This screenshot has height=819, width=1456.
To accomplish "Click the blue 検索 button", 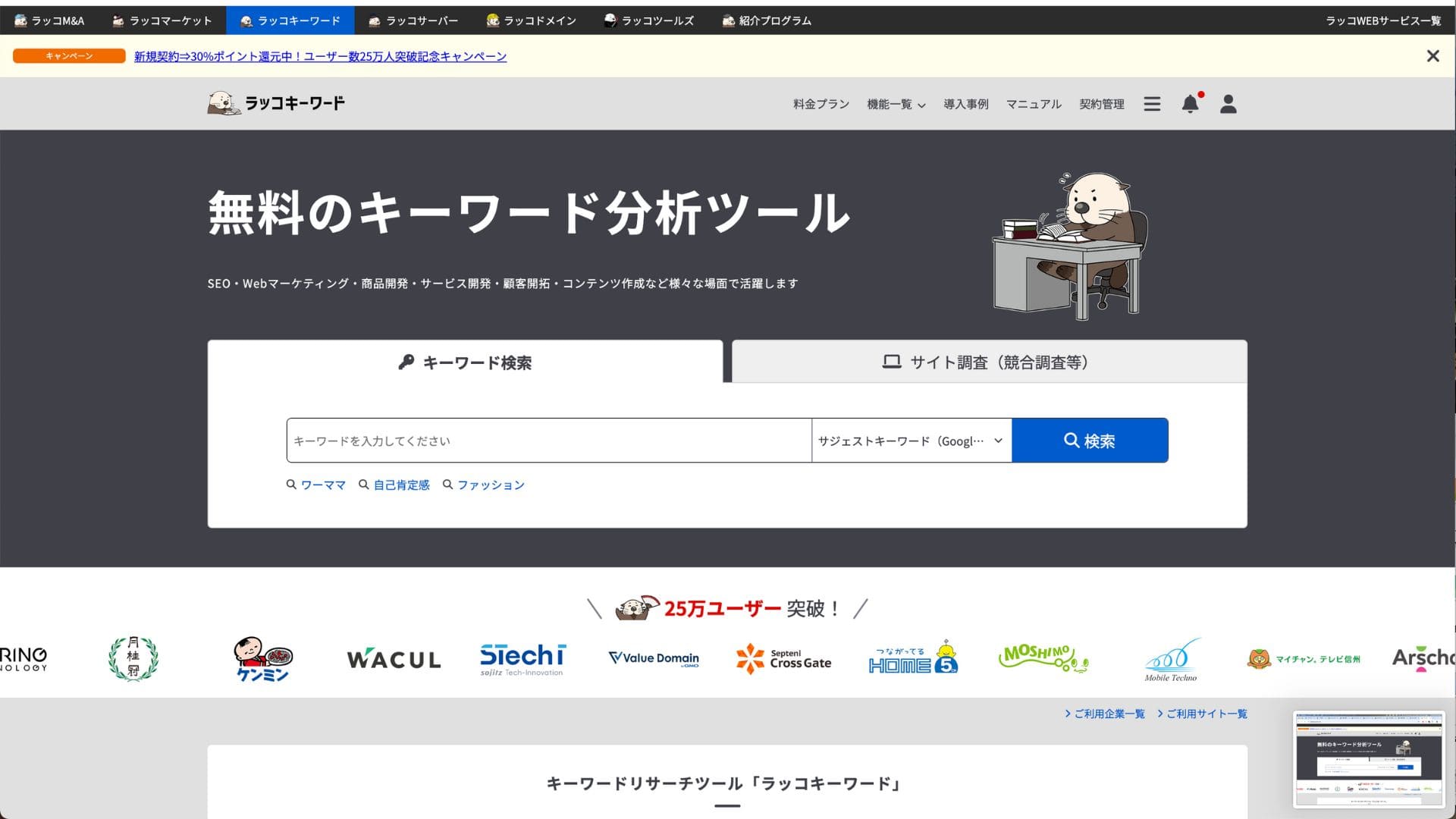I will point(1090,441).
